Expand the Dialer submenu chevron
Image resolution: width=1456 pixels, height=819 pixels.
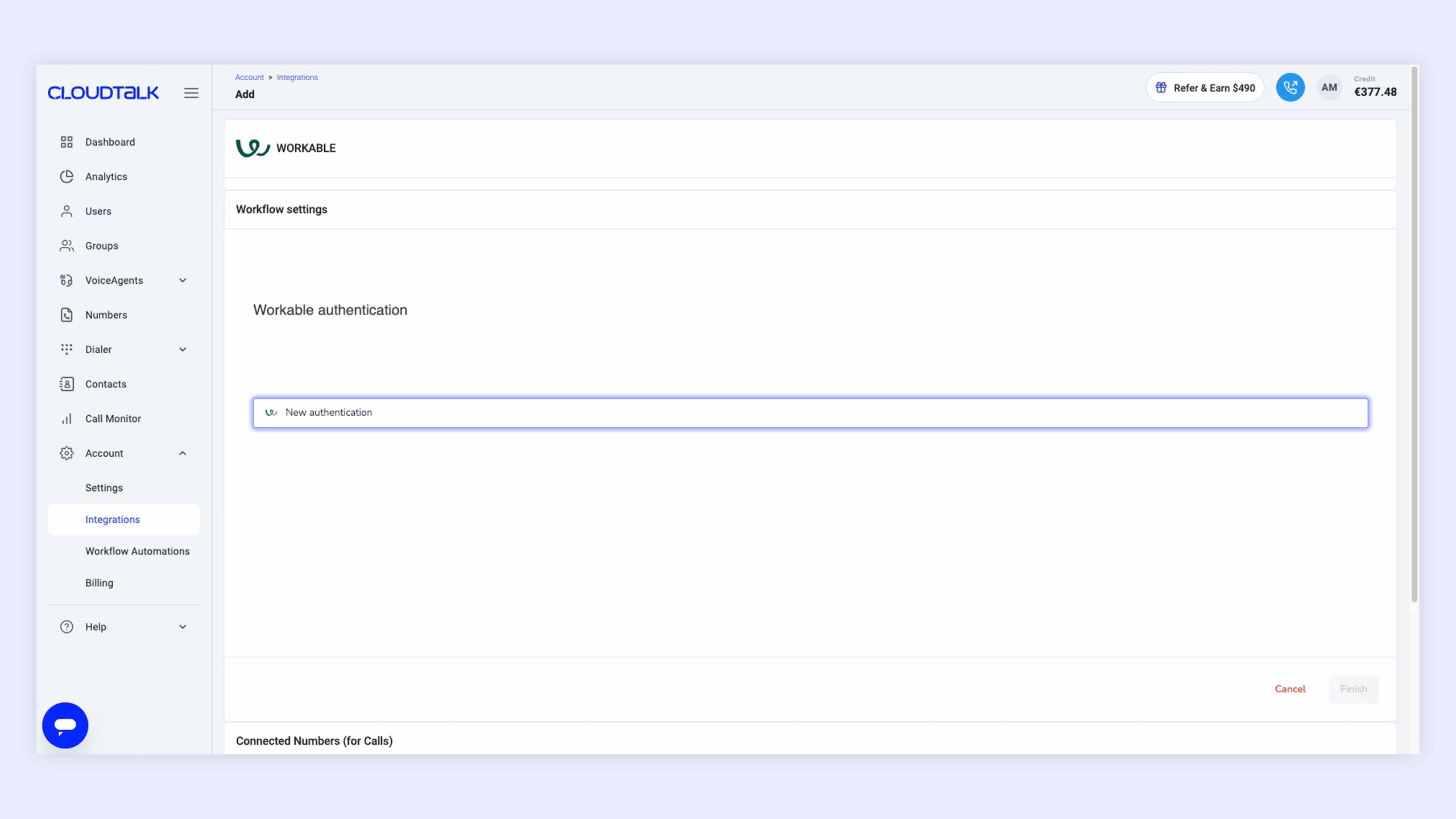[x=183, y=349]
